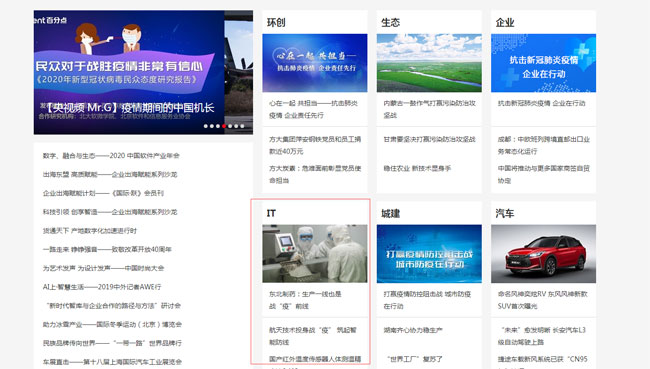Screen dimensions: 650x369
Task: Select the first carousel indicator dot
Action: click(x=205, y=126)
